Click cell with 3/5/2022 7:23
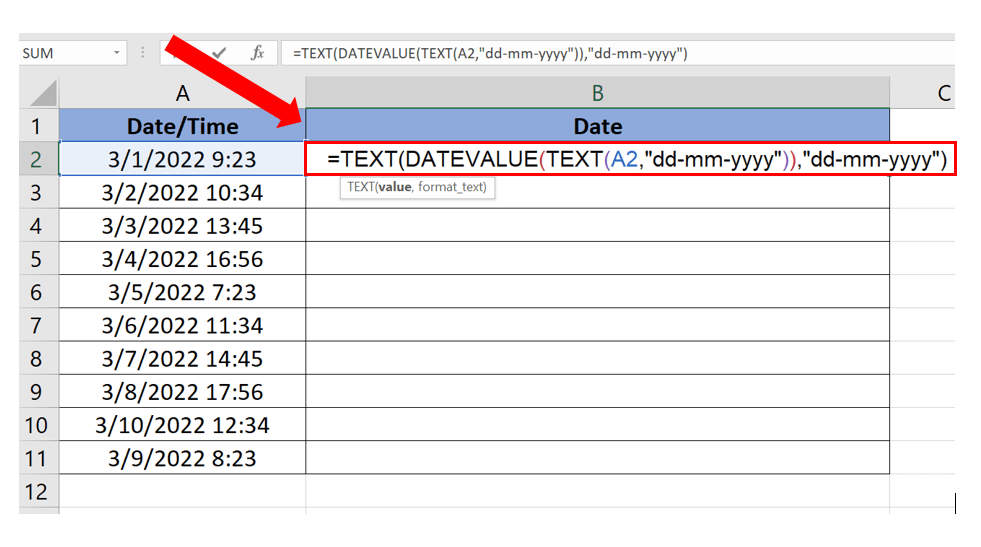Image resolution: width=981 pixels, height=547 pixels. [182, 292]
